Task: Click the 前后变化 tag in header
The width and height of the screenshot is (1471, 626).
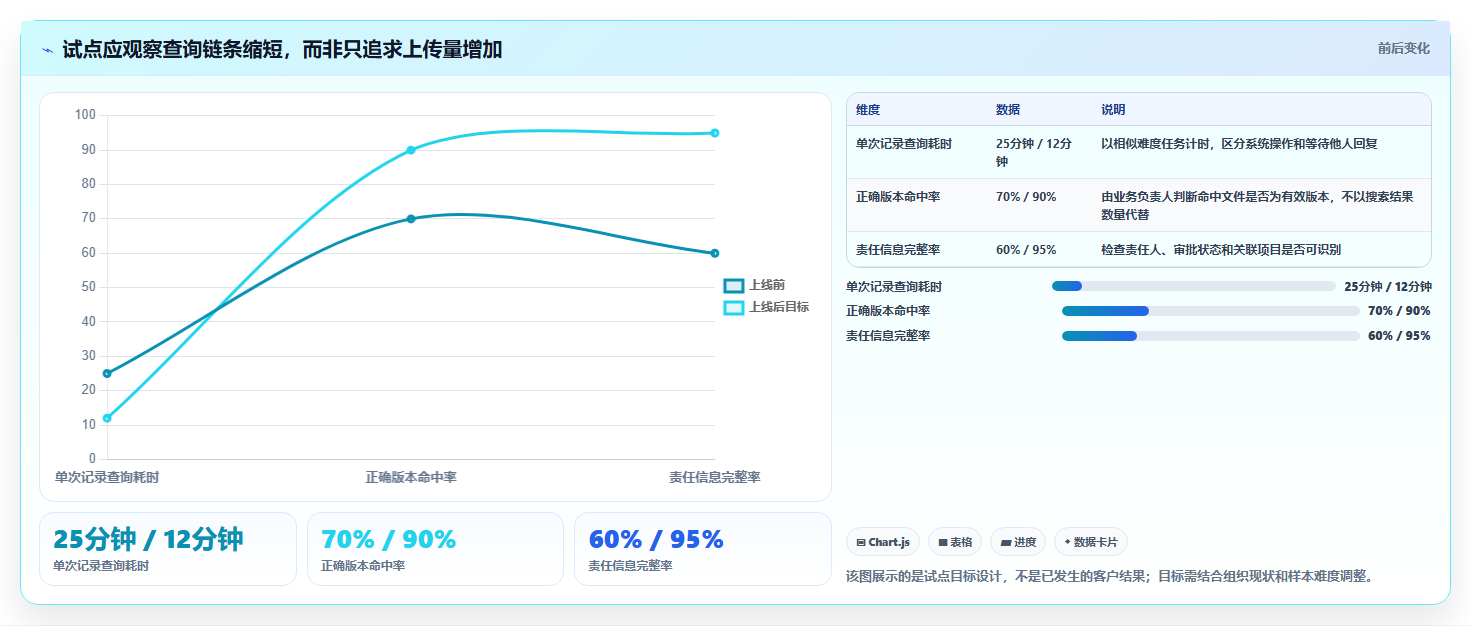Action: pos(1403,48)
